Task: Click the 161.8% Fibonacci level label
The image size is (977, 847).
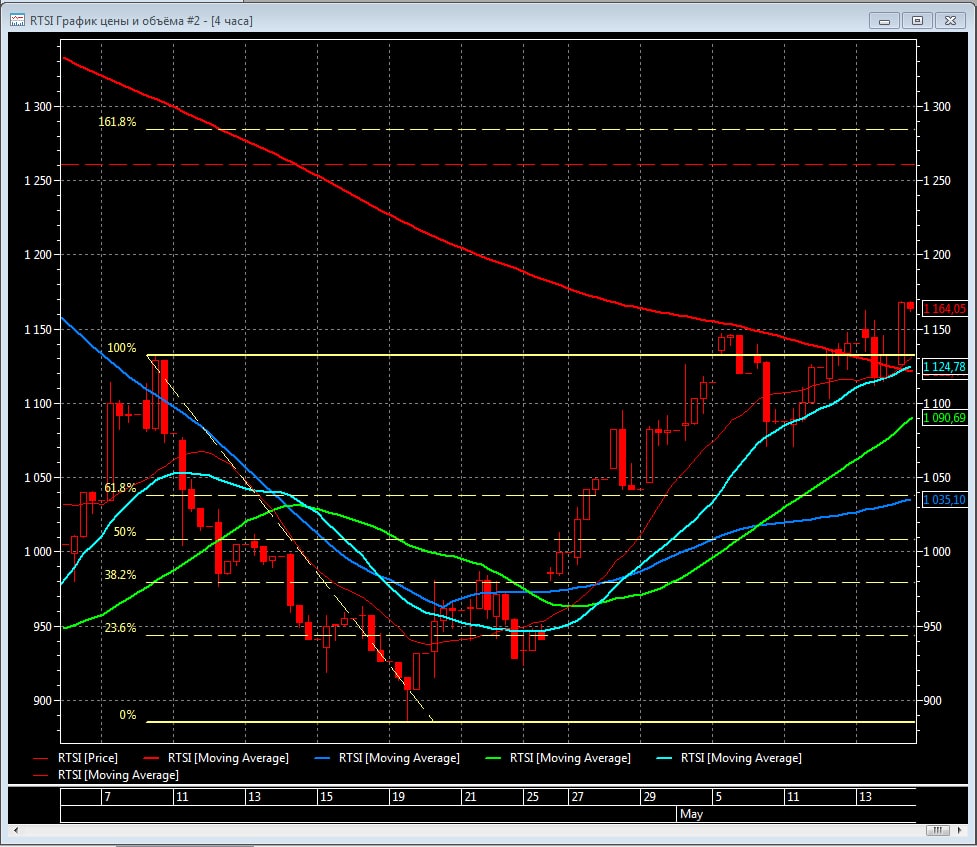Action: [117, 122]
